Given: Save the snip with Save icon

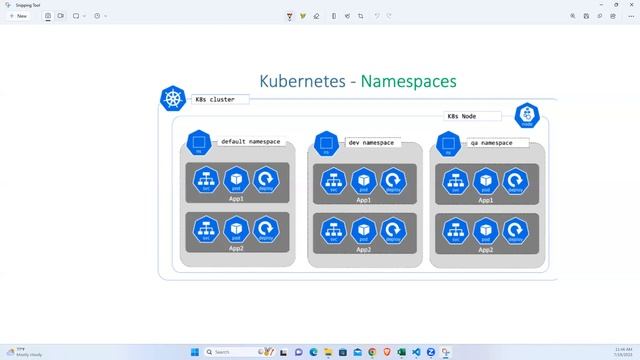Looking at the screenshot, I should (586, 16).
